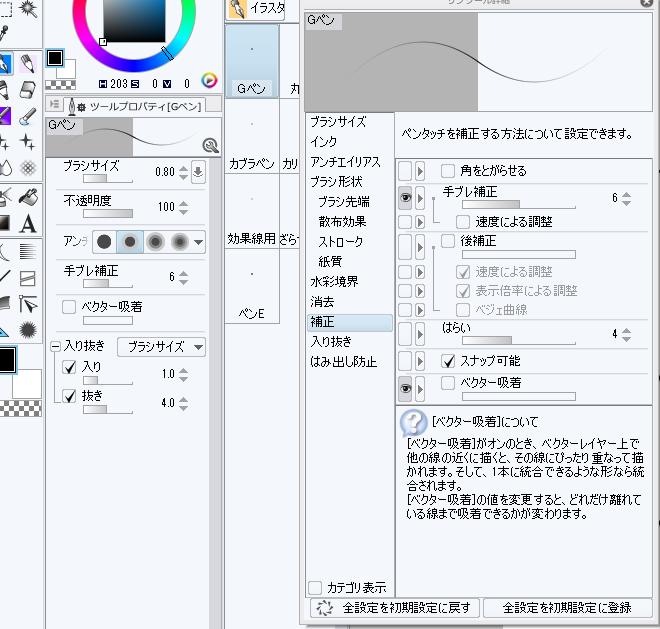This screenshot has width=660, height=629.
Task: Select the 入り抜き category in list
Action: coord(330,342)
